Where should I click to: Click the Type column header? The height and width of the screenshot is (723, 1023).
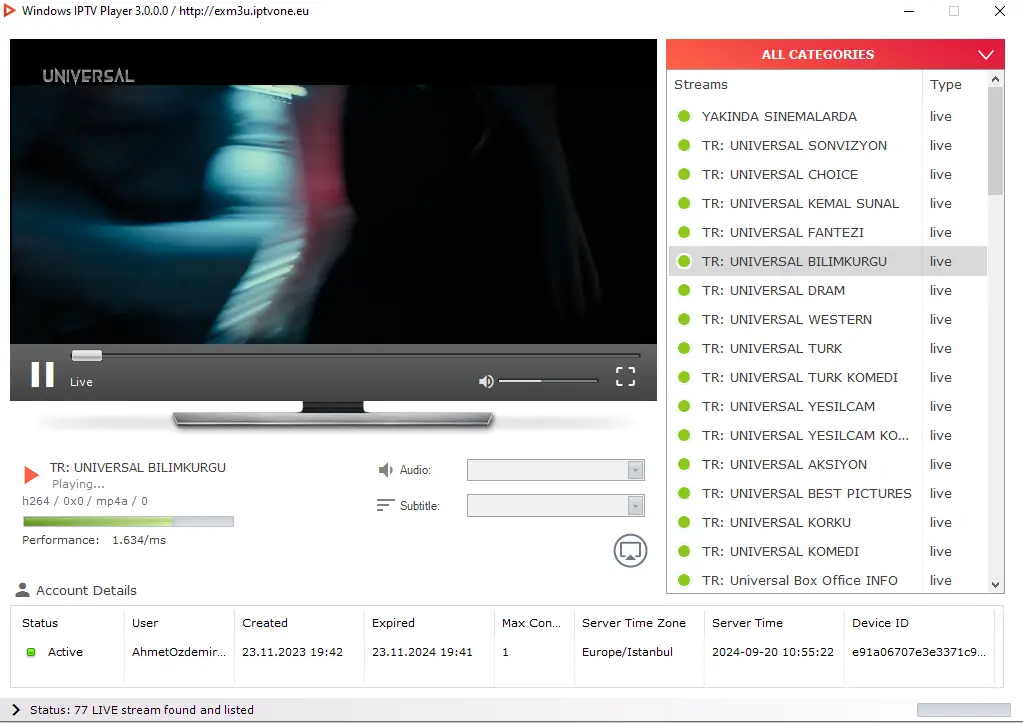954,85
